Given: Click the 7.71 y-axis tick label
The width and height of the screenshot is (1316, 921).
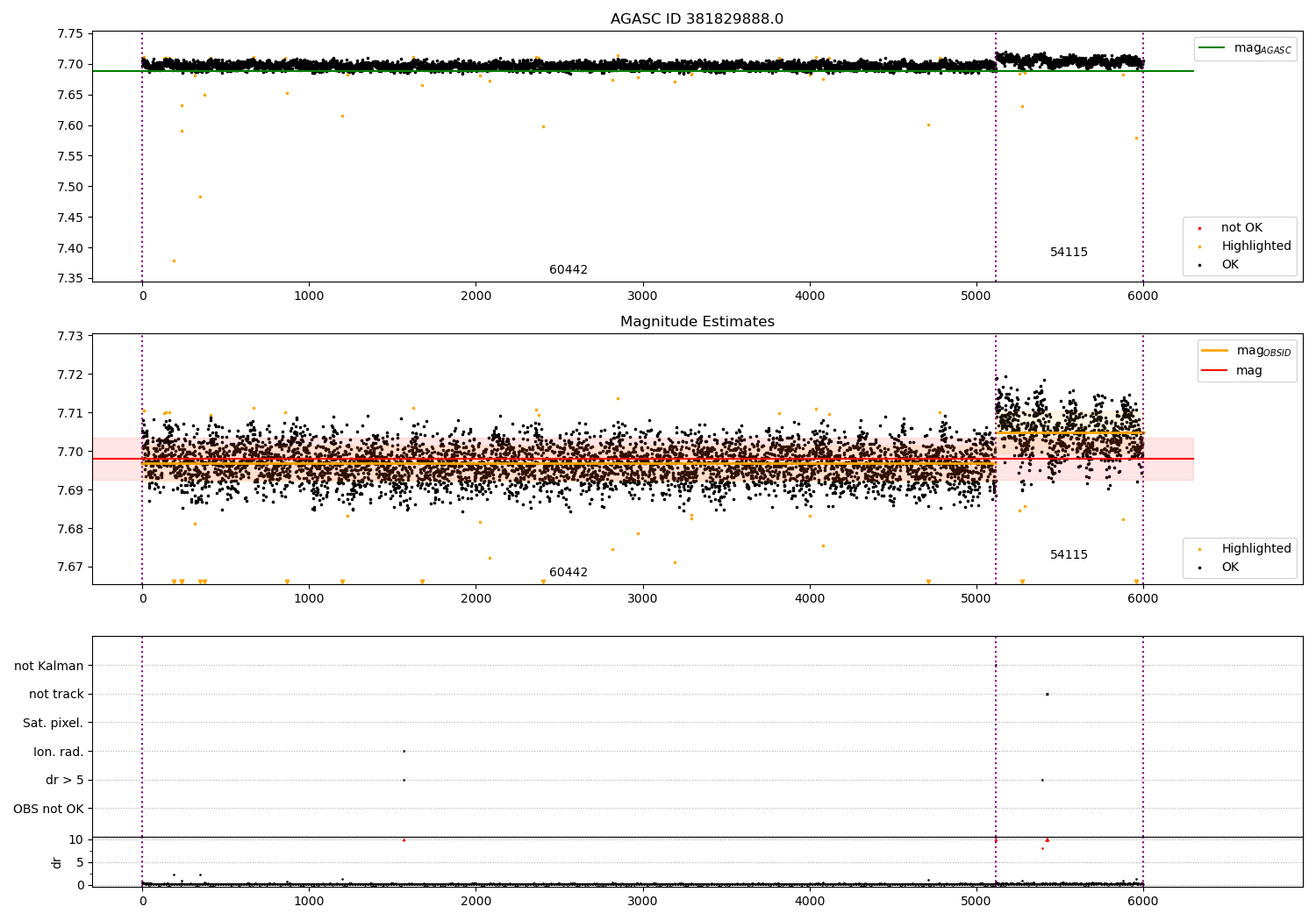Looking at the screenshot, I should click(69, 414).
